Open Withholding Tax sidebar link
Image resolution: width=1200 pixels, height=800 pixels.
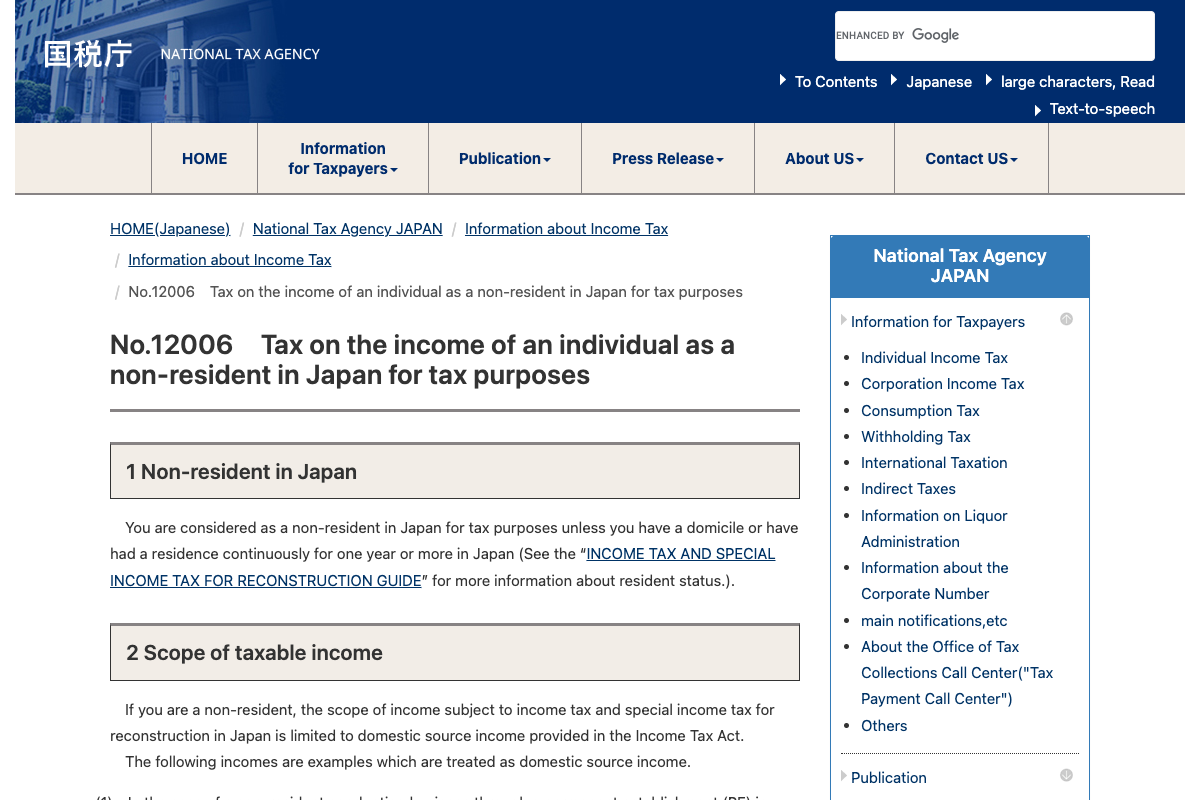click(915, 437)
